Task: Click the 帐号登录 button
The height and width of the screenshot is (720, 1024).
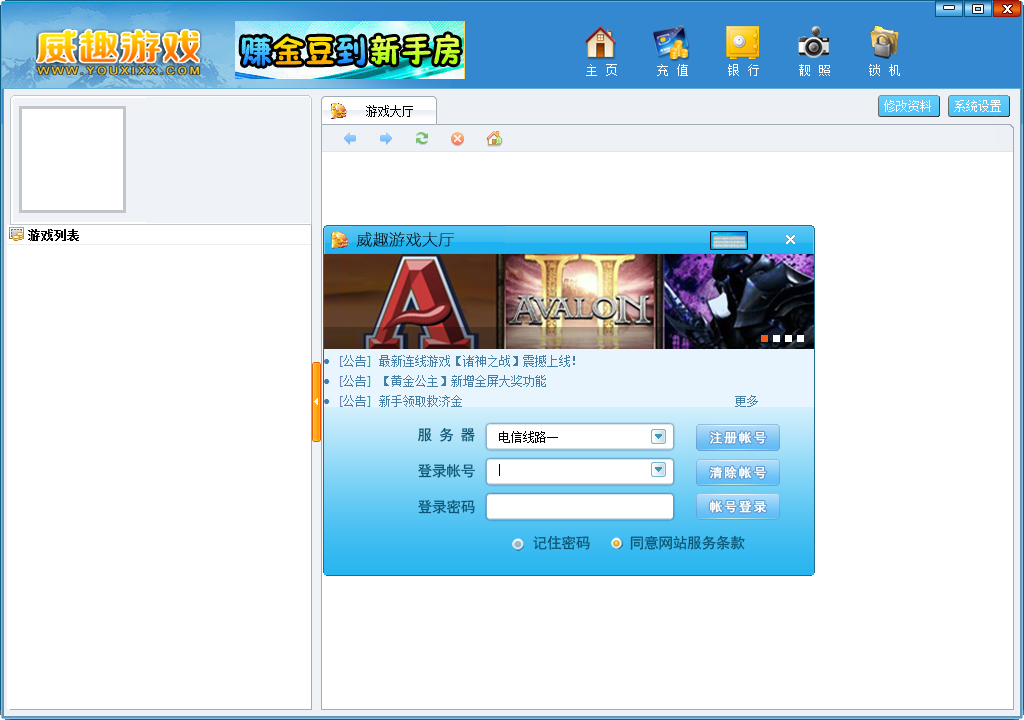Action: 737,506
